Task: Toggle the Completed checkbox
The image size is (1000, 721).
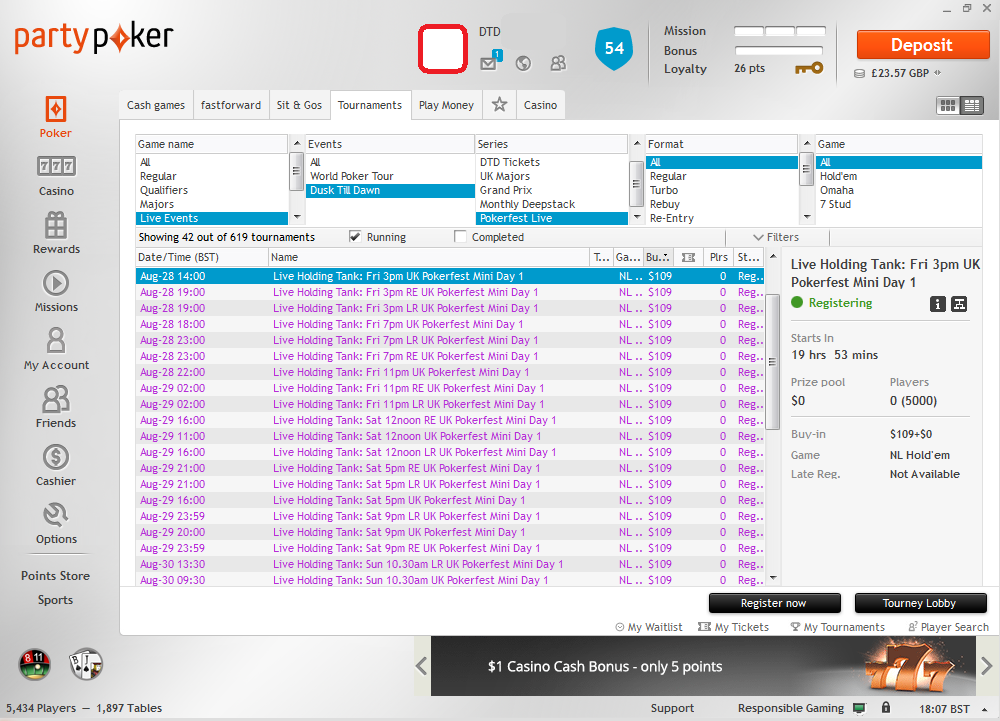Action: (460, 237)
